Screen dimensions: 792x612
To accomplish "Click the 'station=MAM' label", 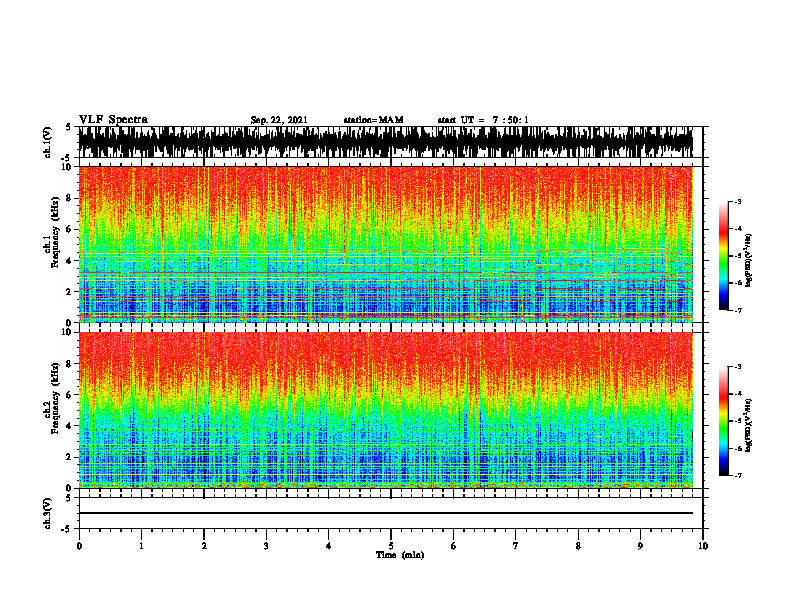I will coord(373,120).
